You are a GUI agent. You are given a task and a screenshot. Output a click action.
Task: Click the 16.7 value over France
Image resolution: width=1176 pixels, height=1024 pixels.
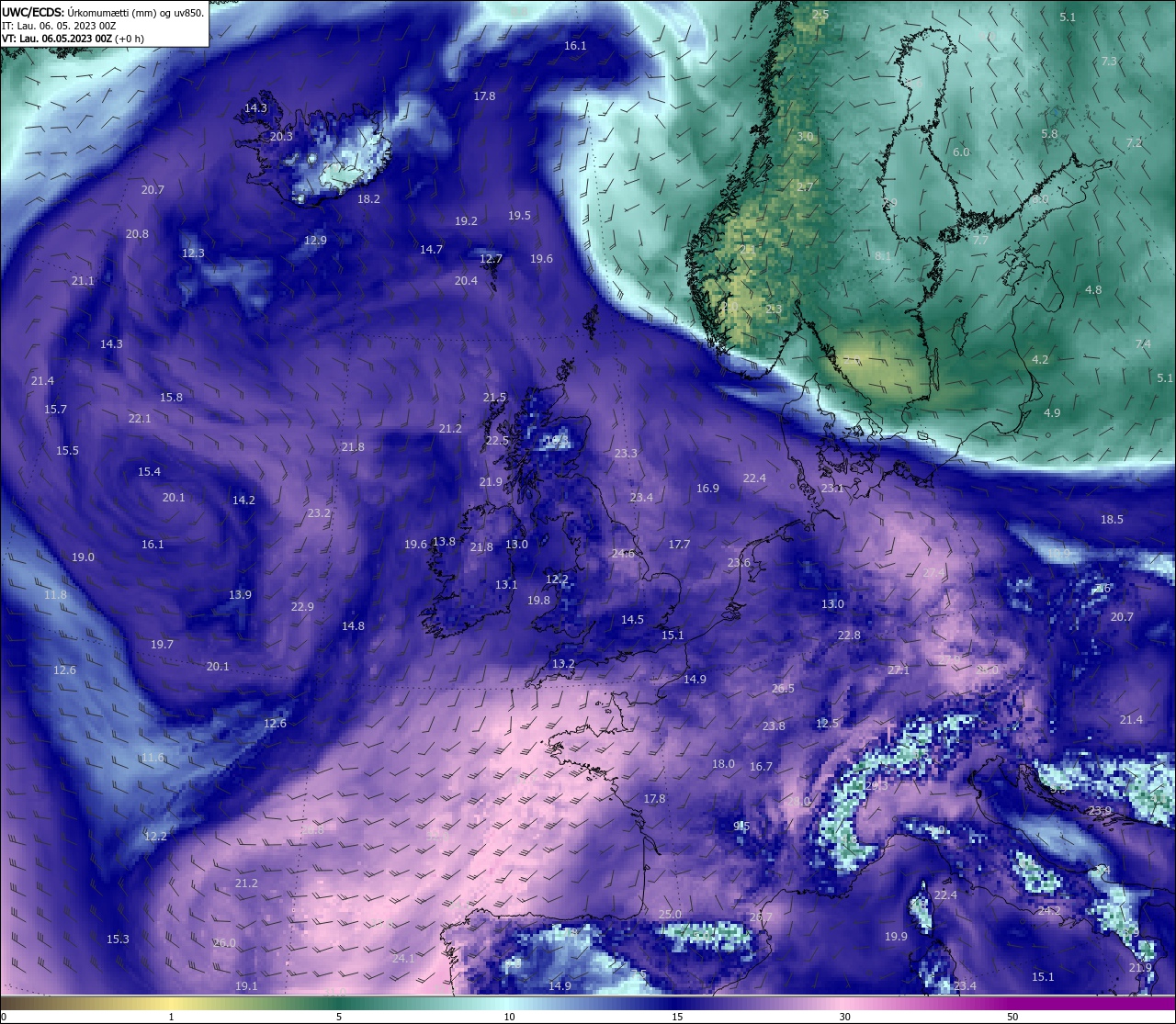click(761, 766)
